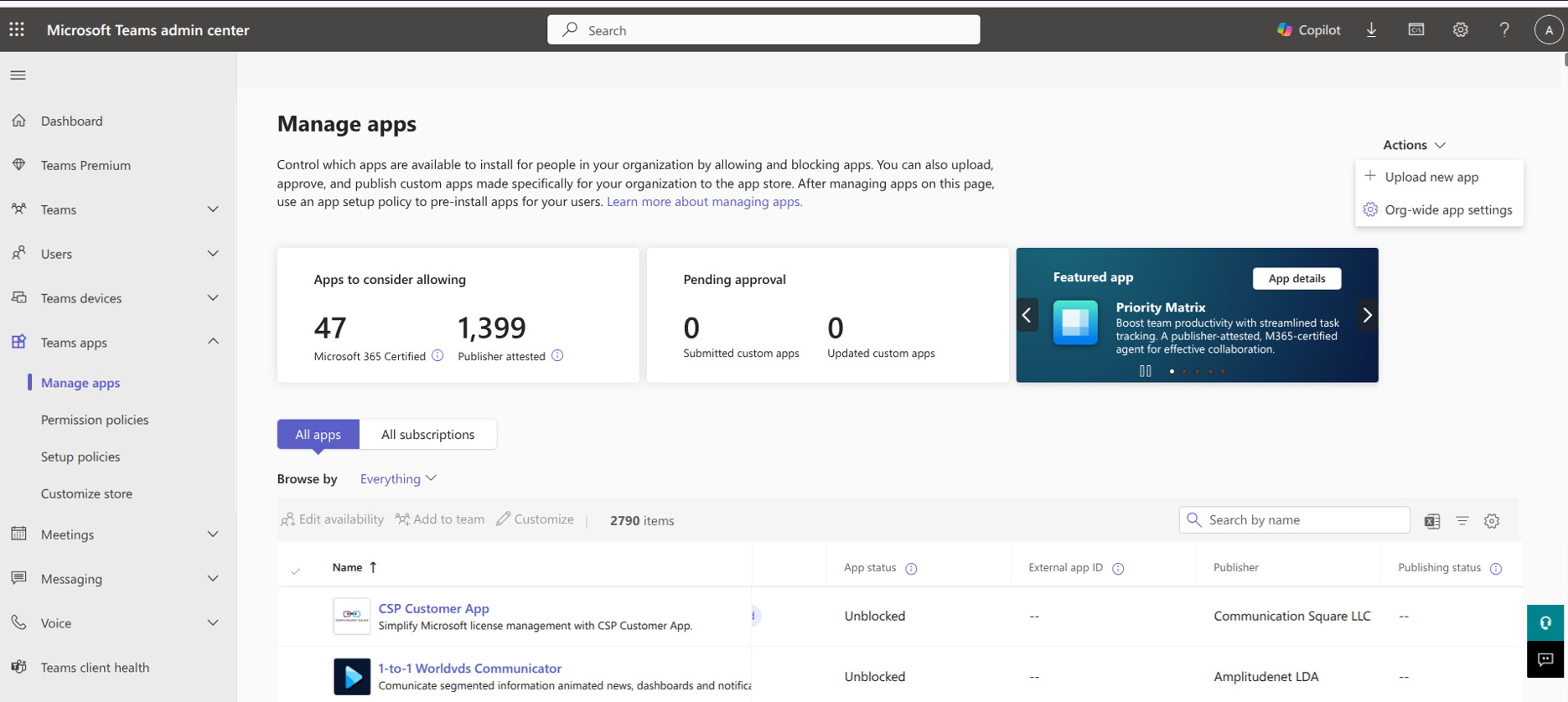1568x702 pixels.
Task: Go to next featured app
Action: point(1368,315)
